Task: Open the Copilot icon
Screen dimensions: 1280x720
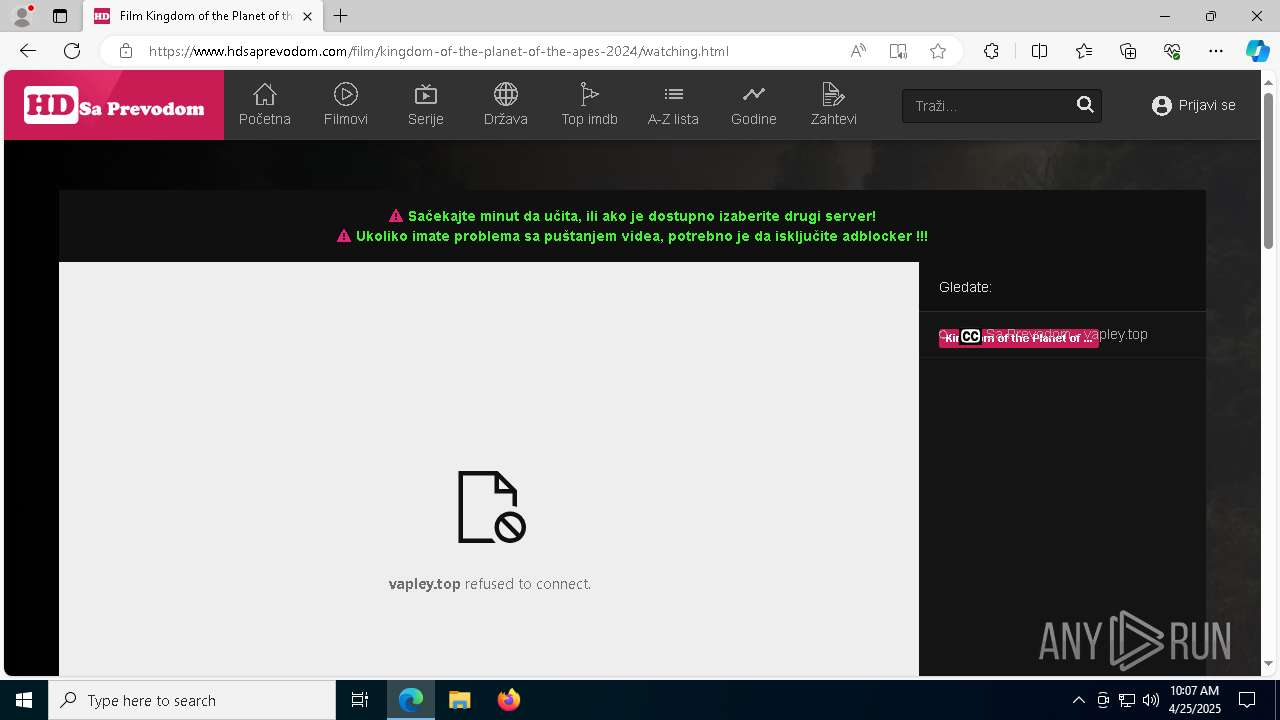Action: (1258, 51)
